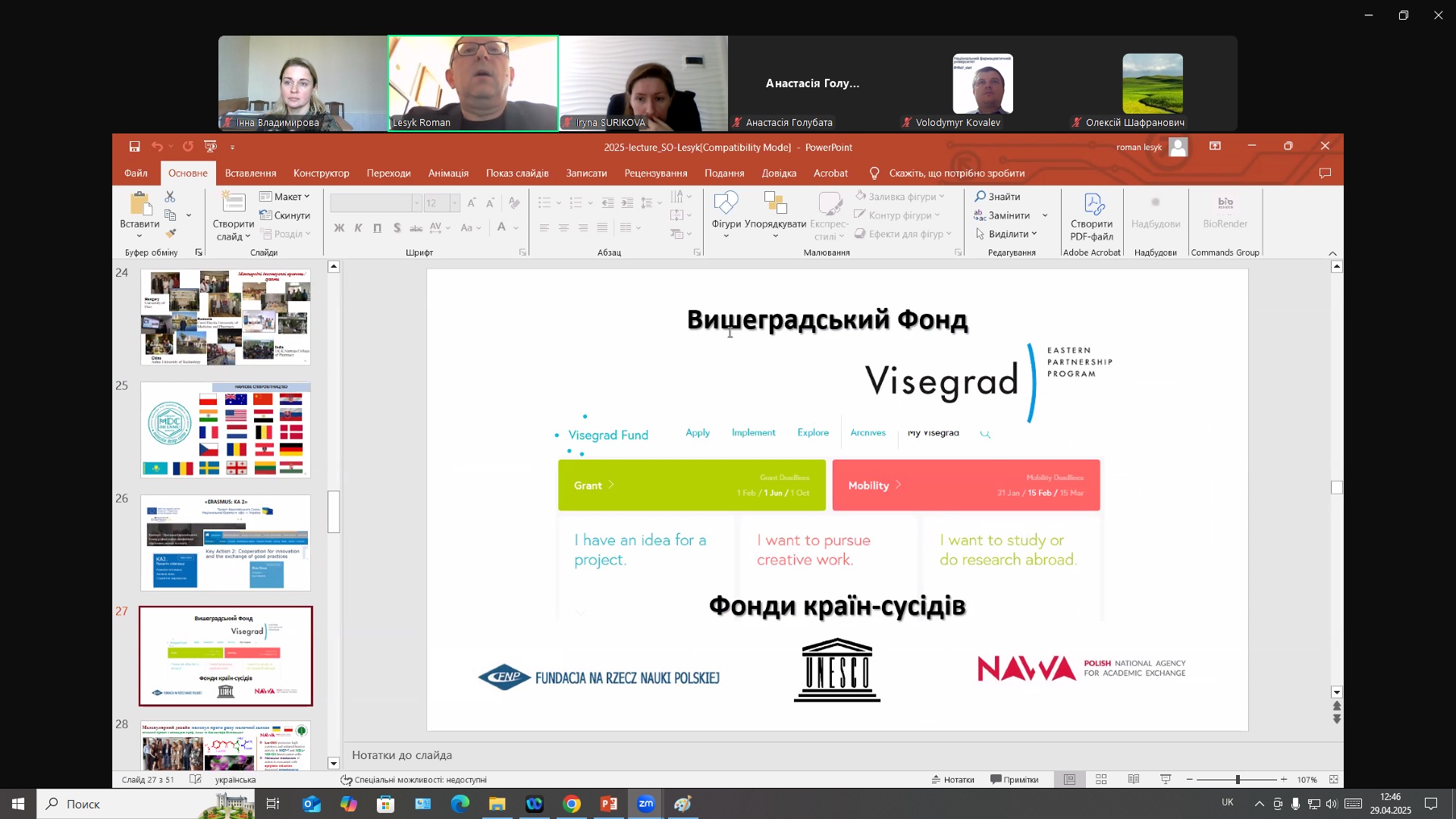Toggle text shadow (S)
This screenshot has width=1456, height=819.
(397, 227)
